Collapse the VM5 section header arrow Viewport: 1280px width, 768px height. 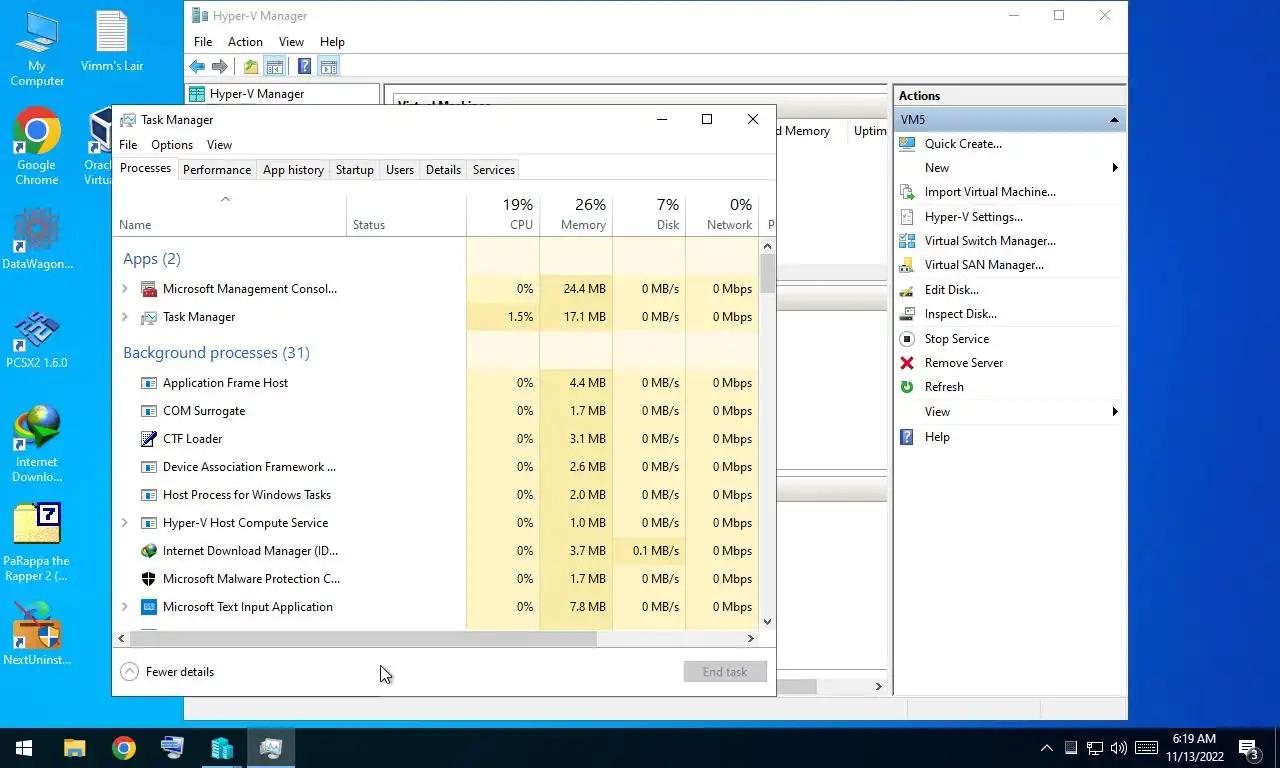(x=1114, y=120)
